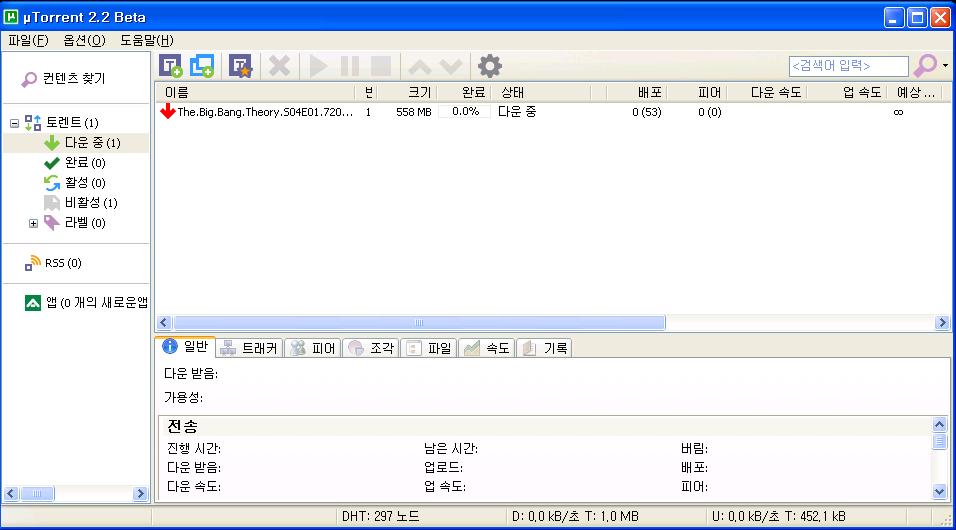956x530 pixels.
Task: Click the red download arrow status icon
Action: pos(168,112)
